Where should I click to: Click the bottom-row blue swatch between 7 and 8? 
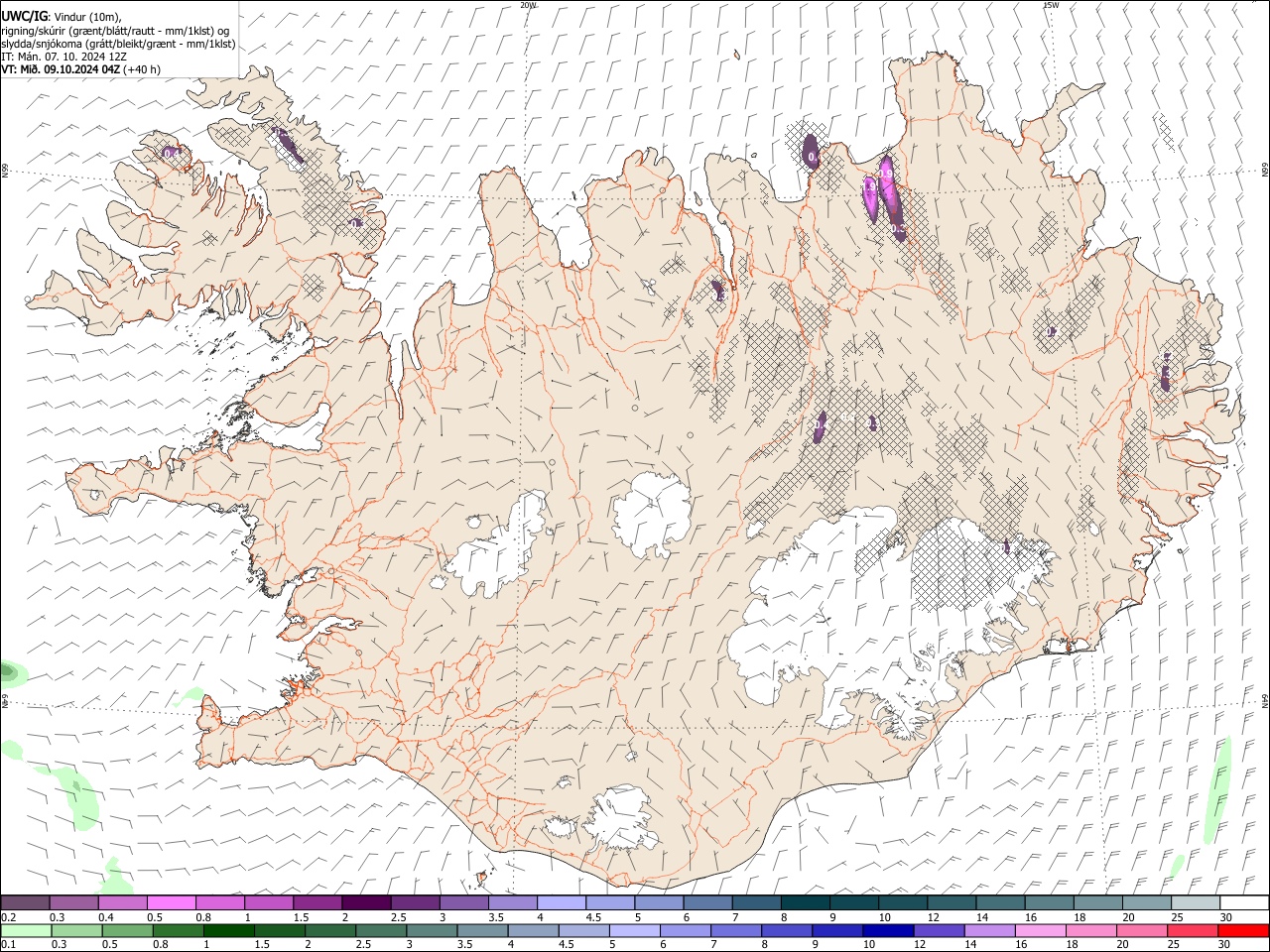point(736,930)
